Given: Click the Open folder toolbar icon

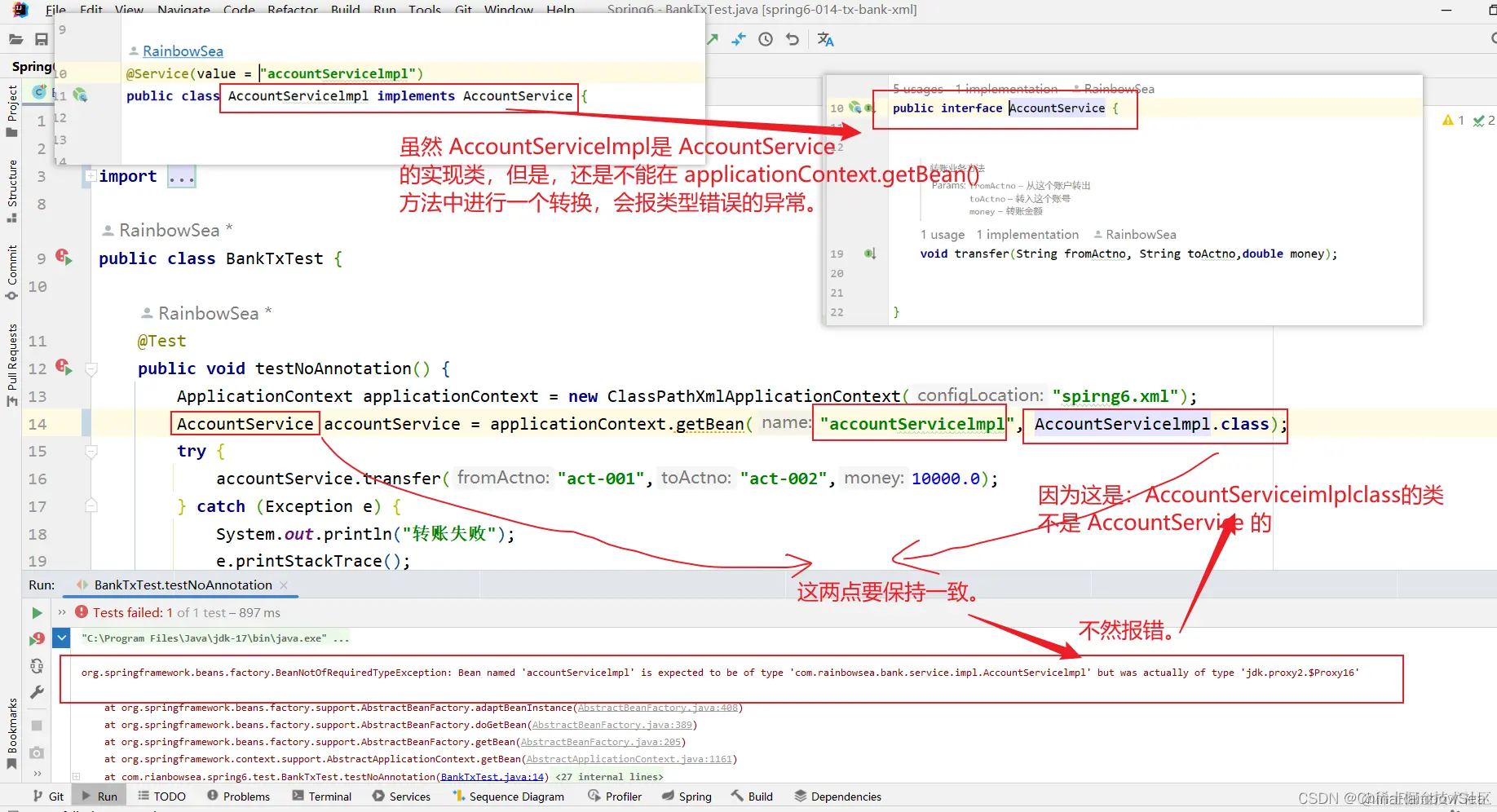Looking at the screenshot, I should pyautogui.click(x=15, y=39).
